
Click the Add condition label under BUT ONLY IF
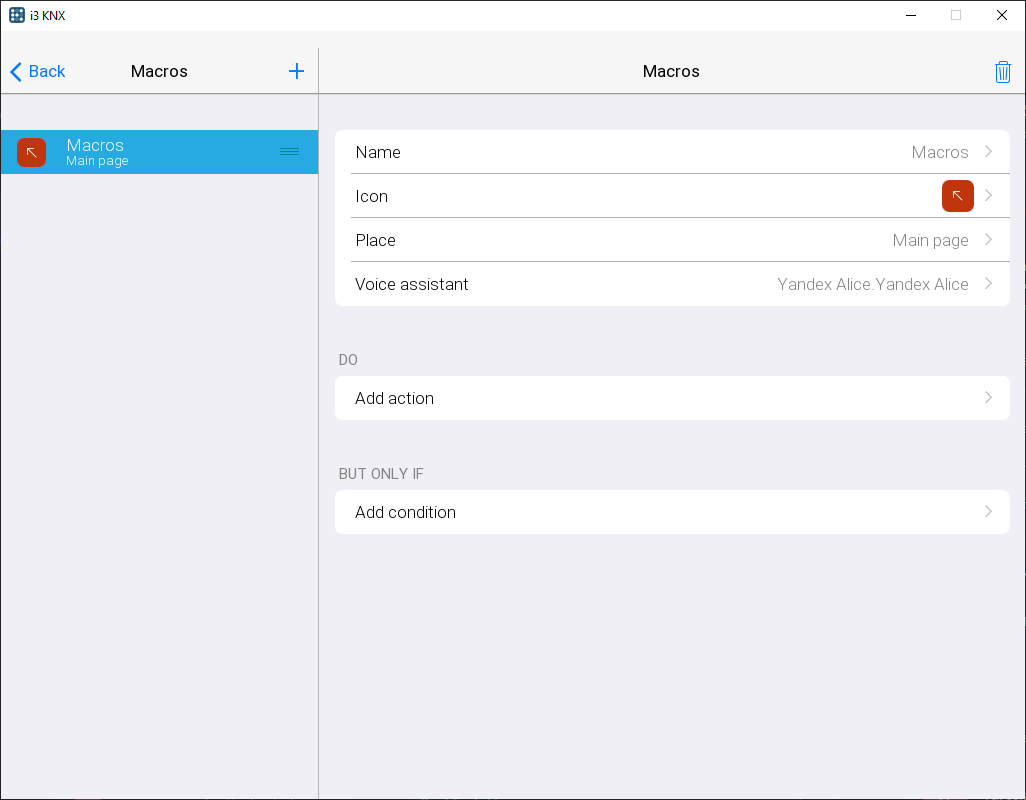point(405,512)
